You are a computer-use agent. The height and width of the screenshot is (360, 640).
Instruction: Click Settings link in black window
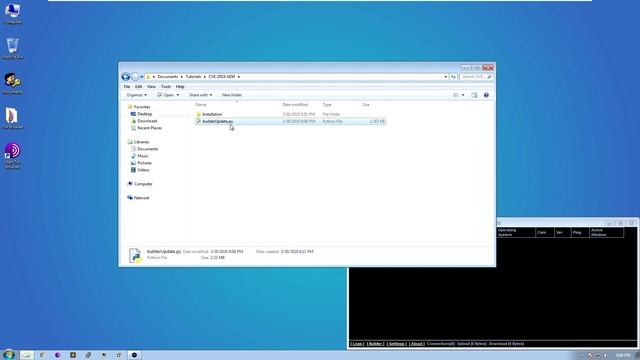pyautogui.click(x=396, y=344)
